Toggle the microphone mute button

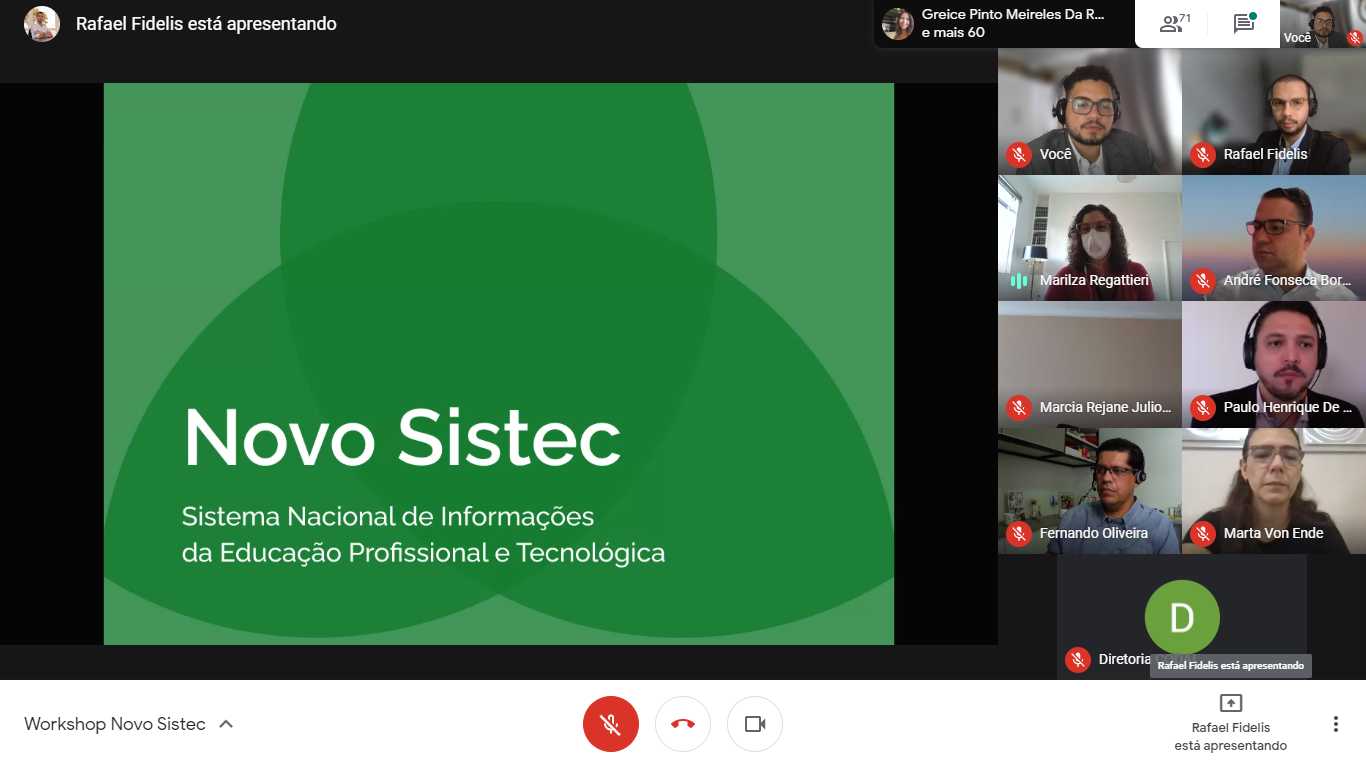coord(611,724)
